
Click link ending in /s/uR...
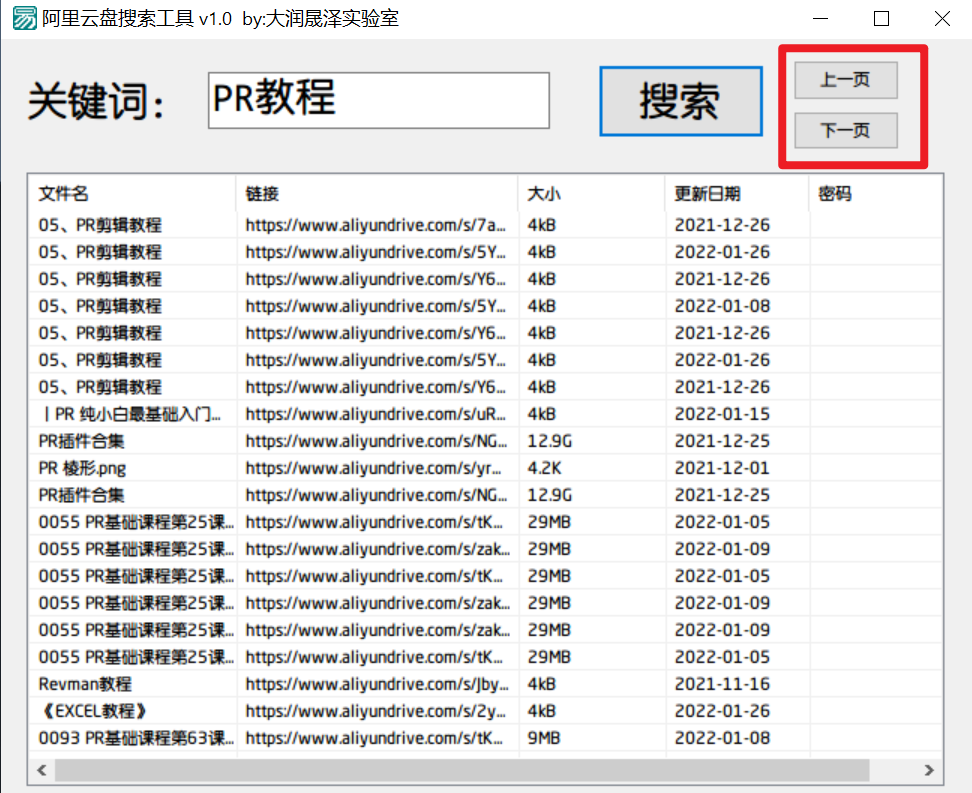375,414
